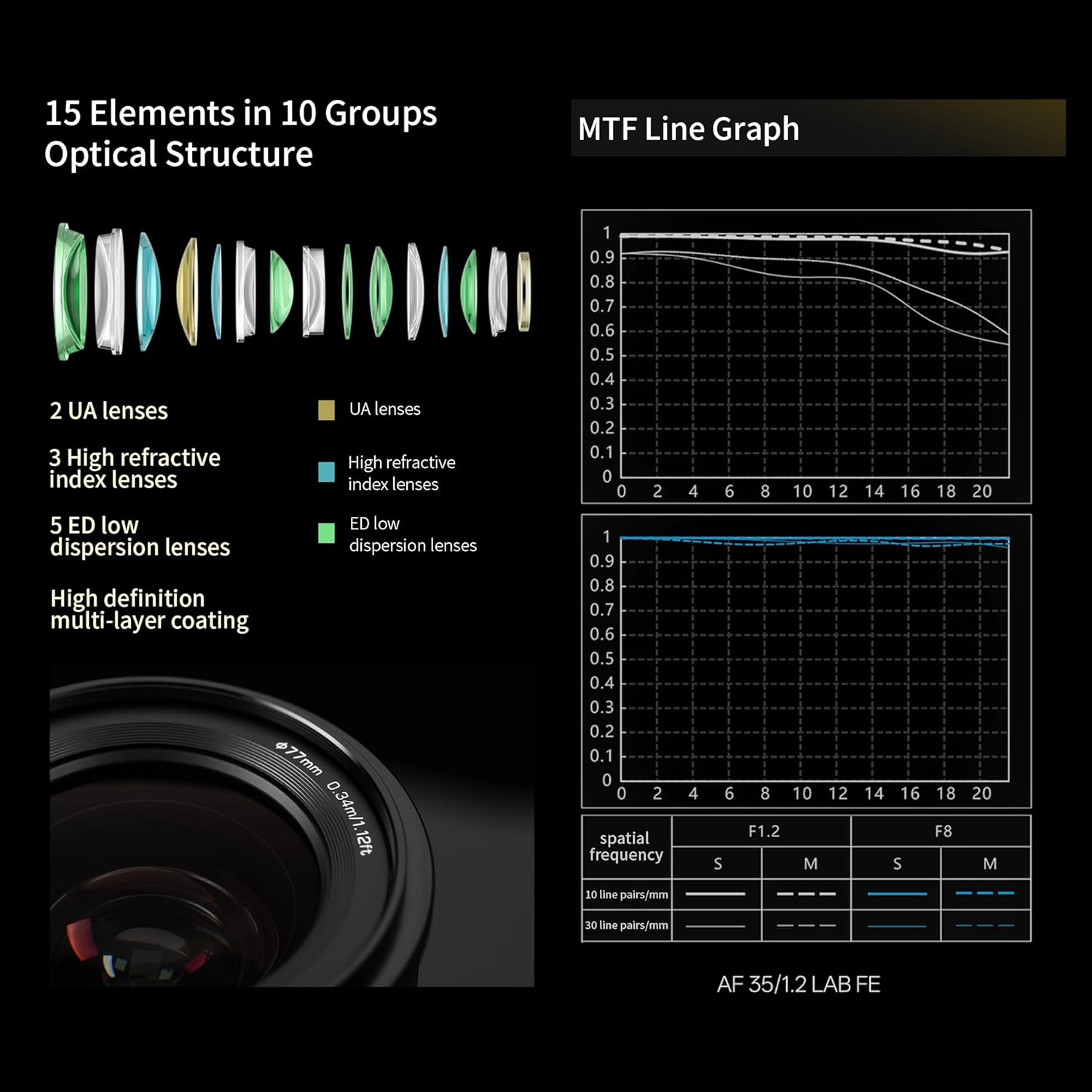Select the thick blue dashed line sample
This screenshot has width=1092, height=1092.
coord(985,893)
